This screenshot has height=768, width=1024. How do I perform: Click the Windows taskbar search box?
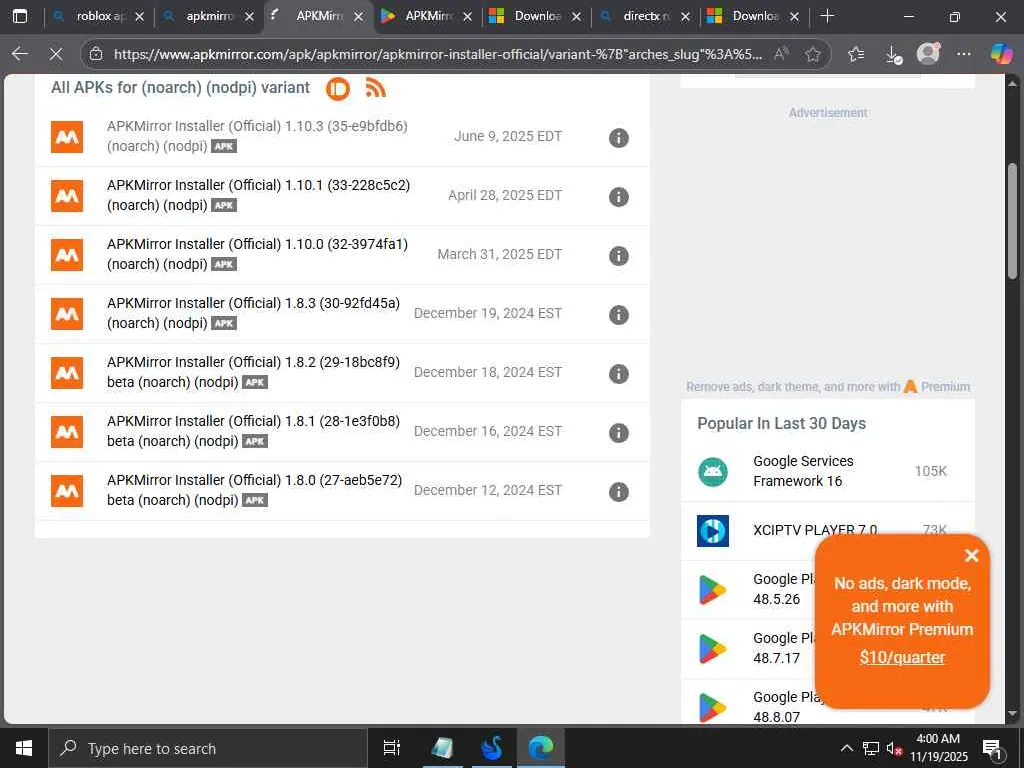[x=207, y=748]
